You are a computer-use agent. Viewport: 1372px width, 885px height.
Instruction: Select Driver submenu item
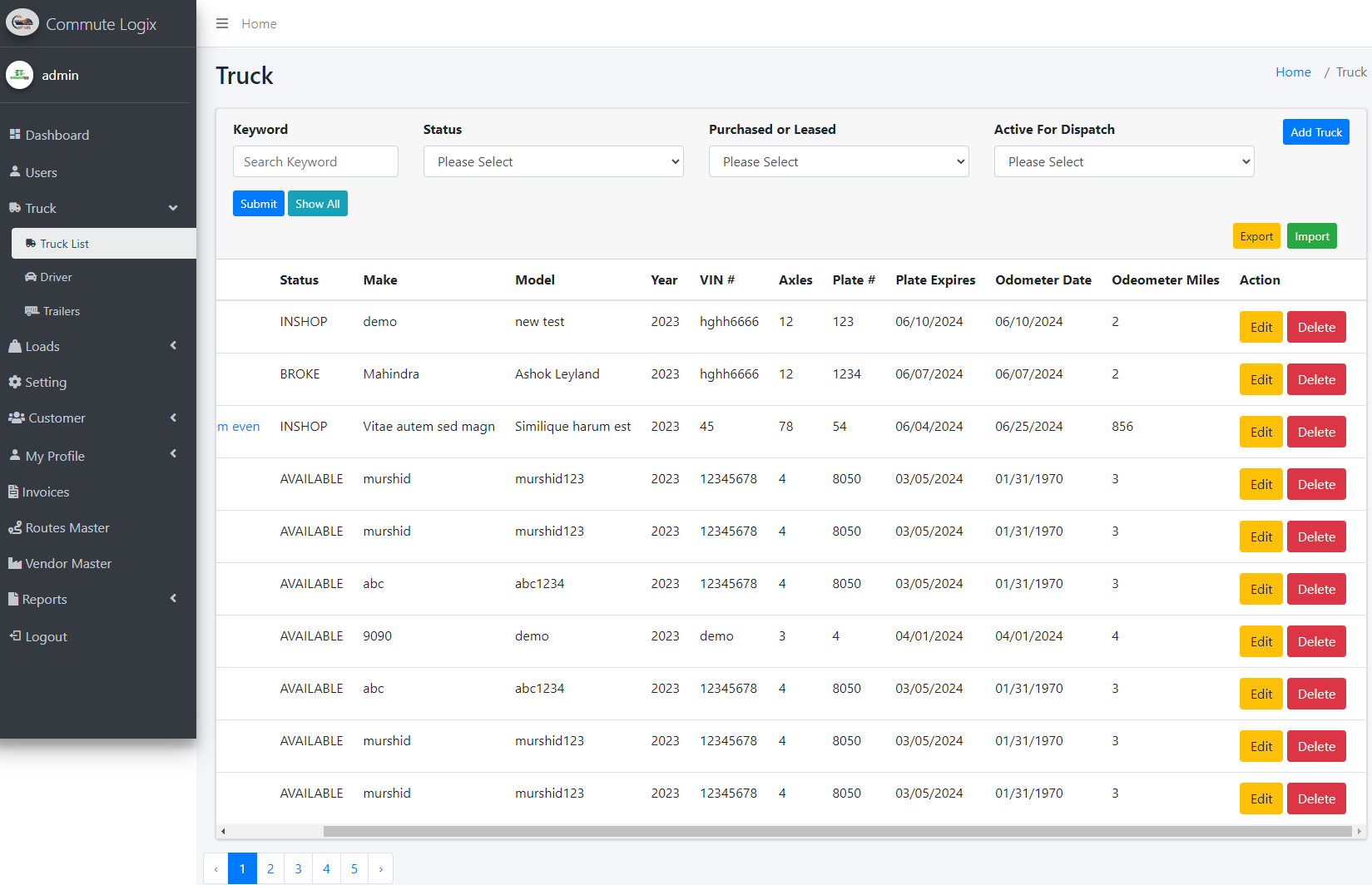tap(56, 277)
